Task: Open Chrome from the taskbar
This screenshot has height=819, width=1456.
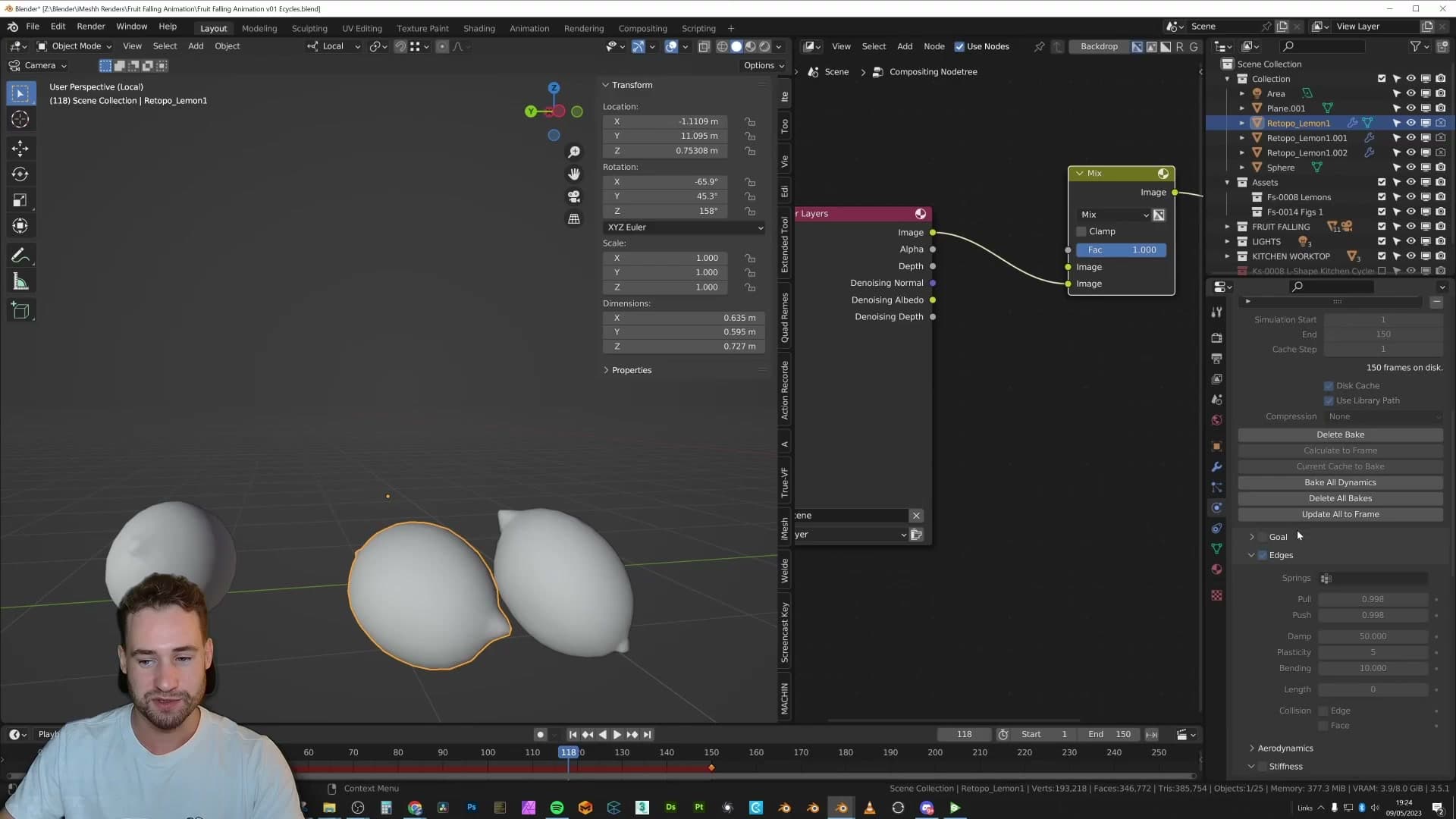Action: point(415,808)
